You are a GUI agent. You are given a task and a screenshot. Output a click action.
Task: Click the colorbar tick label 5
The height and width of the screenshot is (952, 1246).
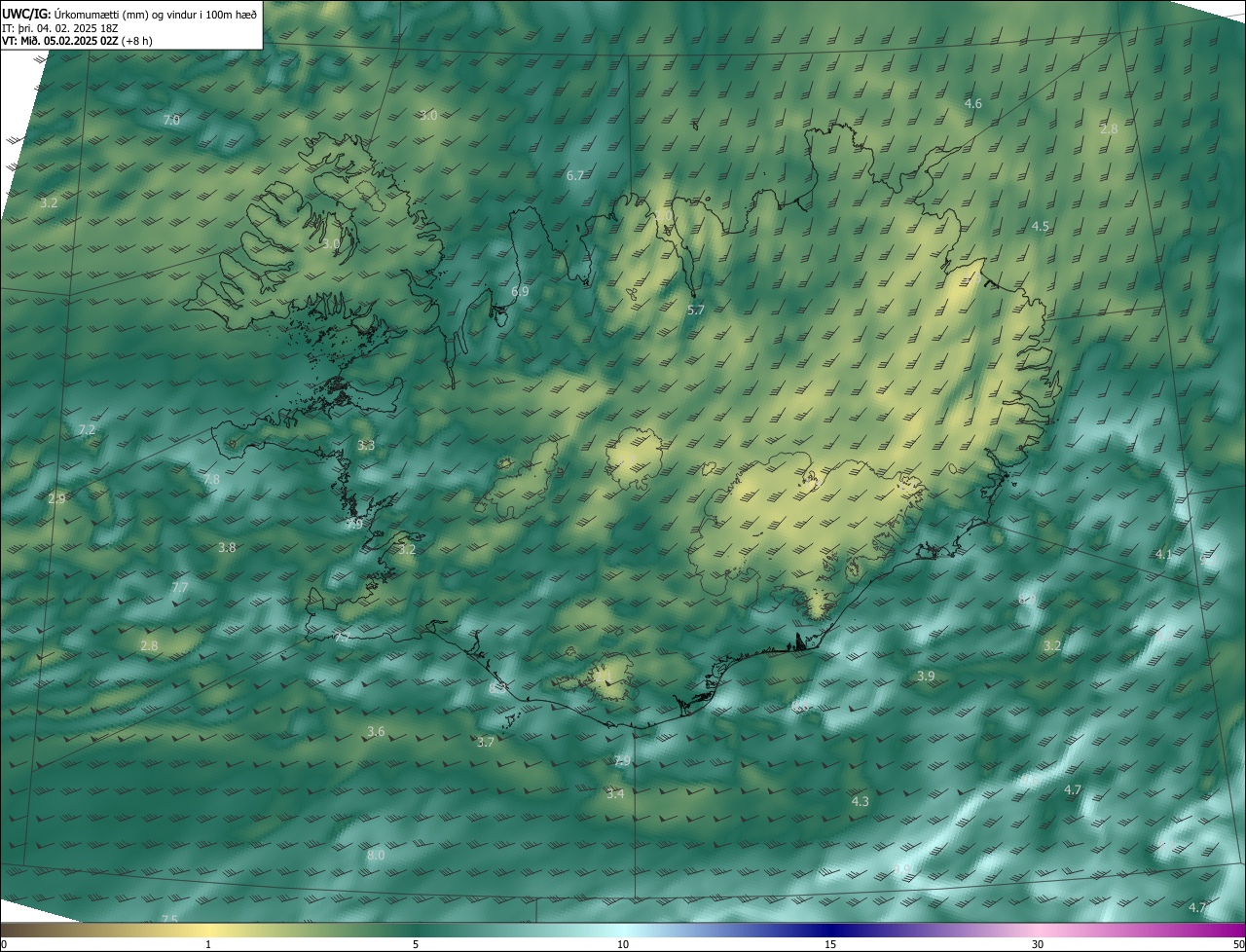click(x=416, y=944)
